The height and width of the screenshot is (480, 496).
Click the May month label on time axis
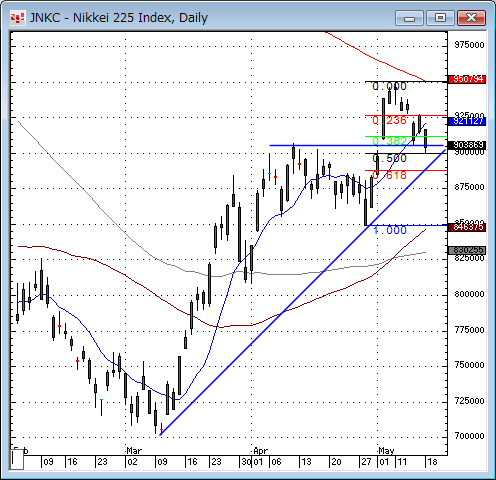pos(386,451)
